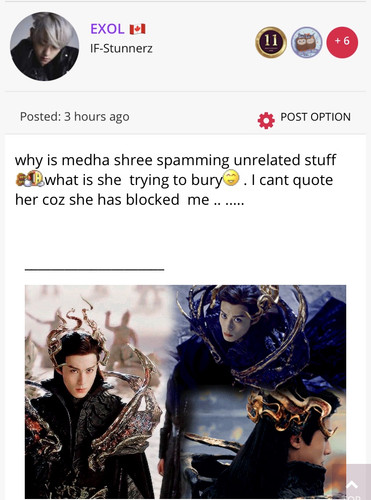
Task: Open the left character image in signature
Action: tap(95, 392)
